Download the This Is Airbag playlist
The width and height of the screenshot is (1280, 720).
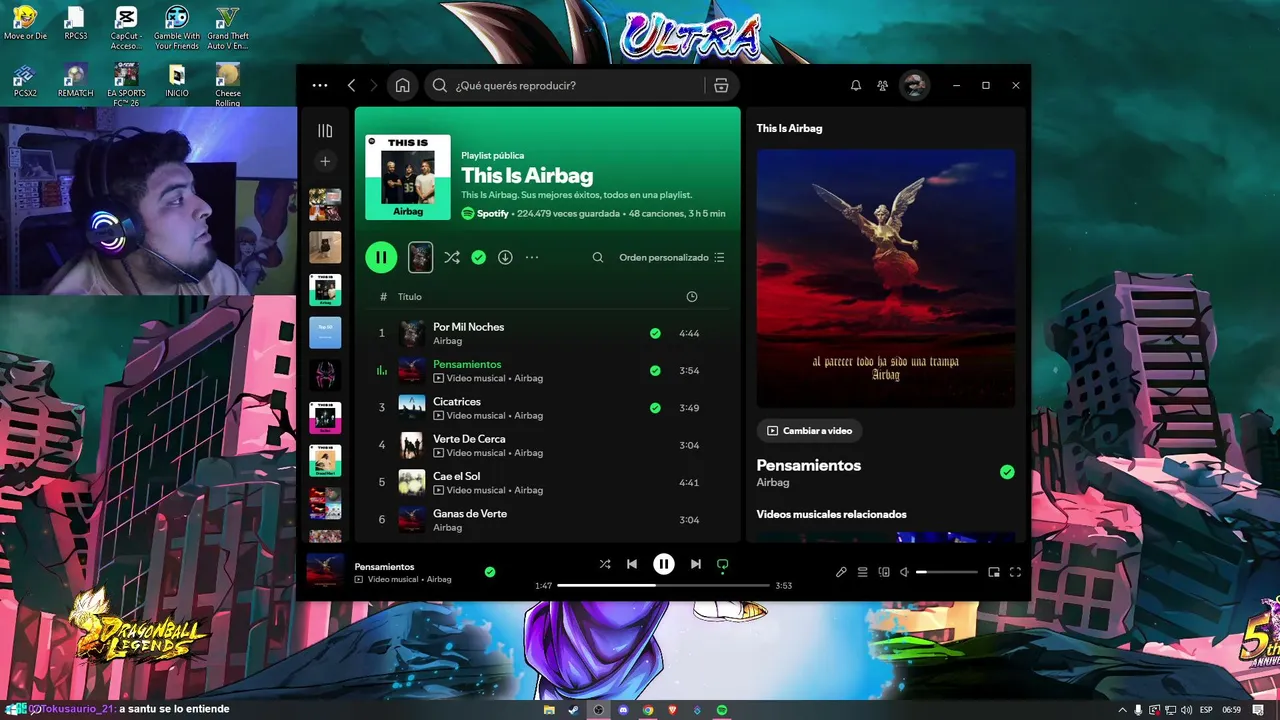505,257
